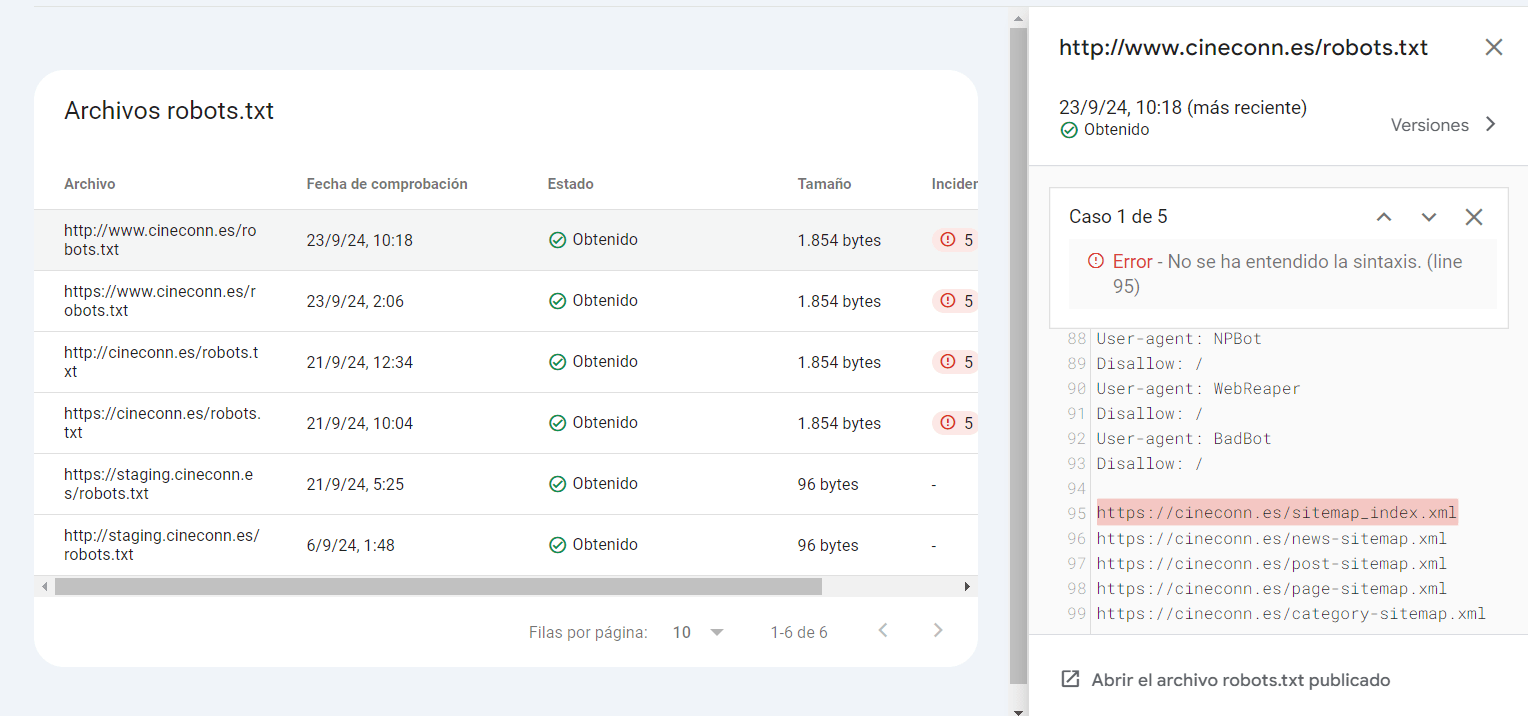Click incident badge for http://cineconn.es row
This screenshot has width=1528, height=716.
pos(955,362)
